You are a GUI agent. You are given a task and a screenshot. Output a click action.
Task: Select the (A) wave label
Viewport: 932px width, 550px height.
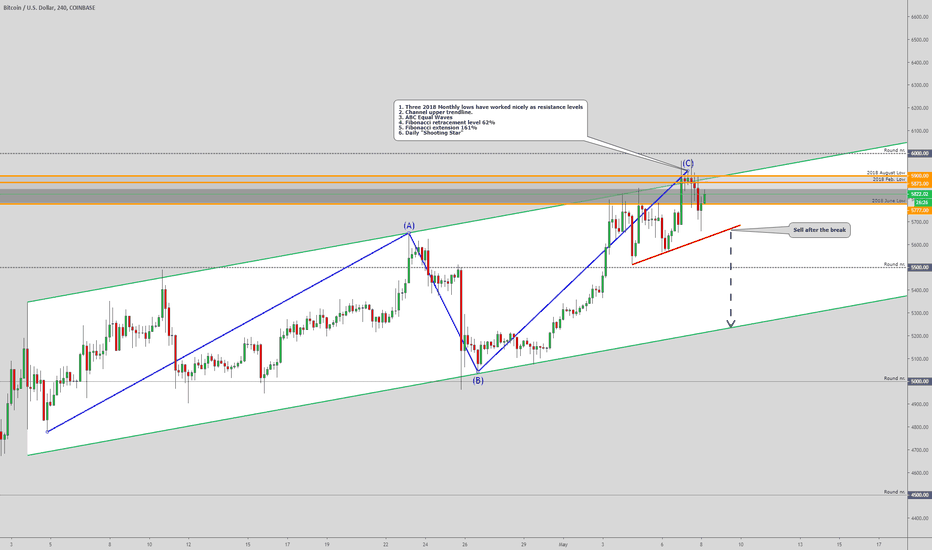point(409,225)
